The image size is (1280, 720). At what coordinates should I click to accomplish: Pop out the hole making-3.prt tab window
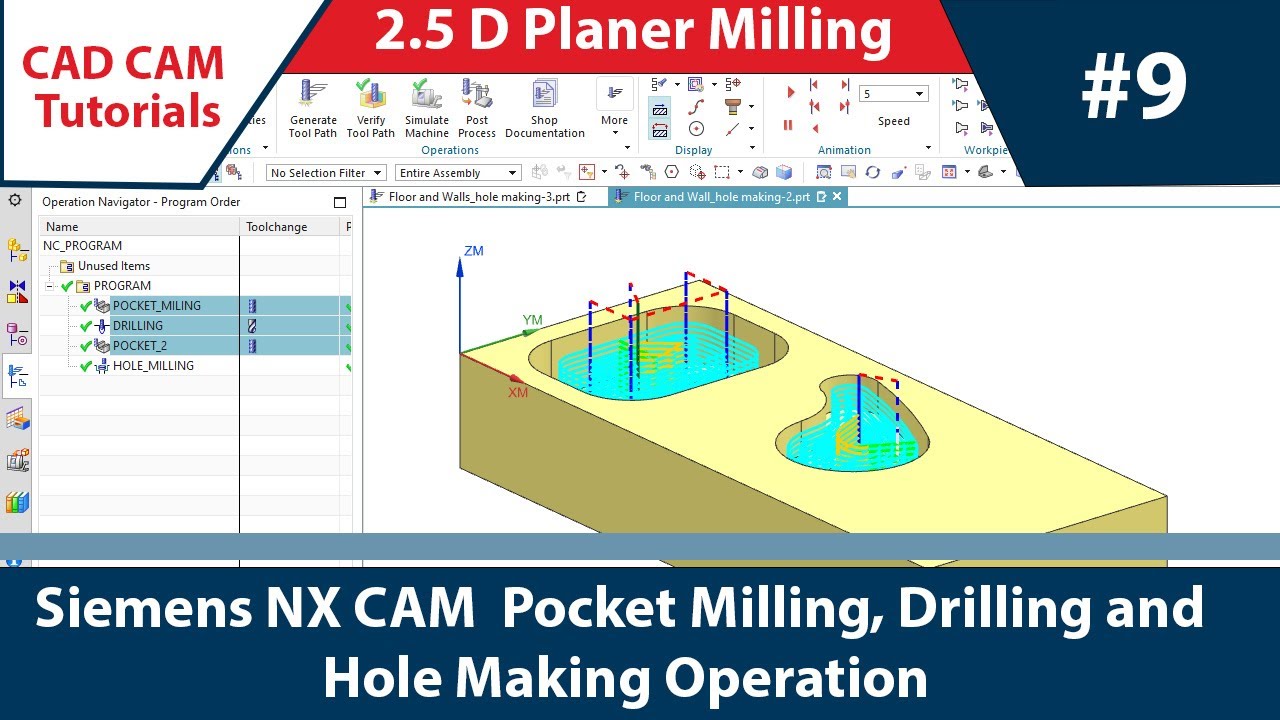582,197
